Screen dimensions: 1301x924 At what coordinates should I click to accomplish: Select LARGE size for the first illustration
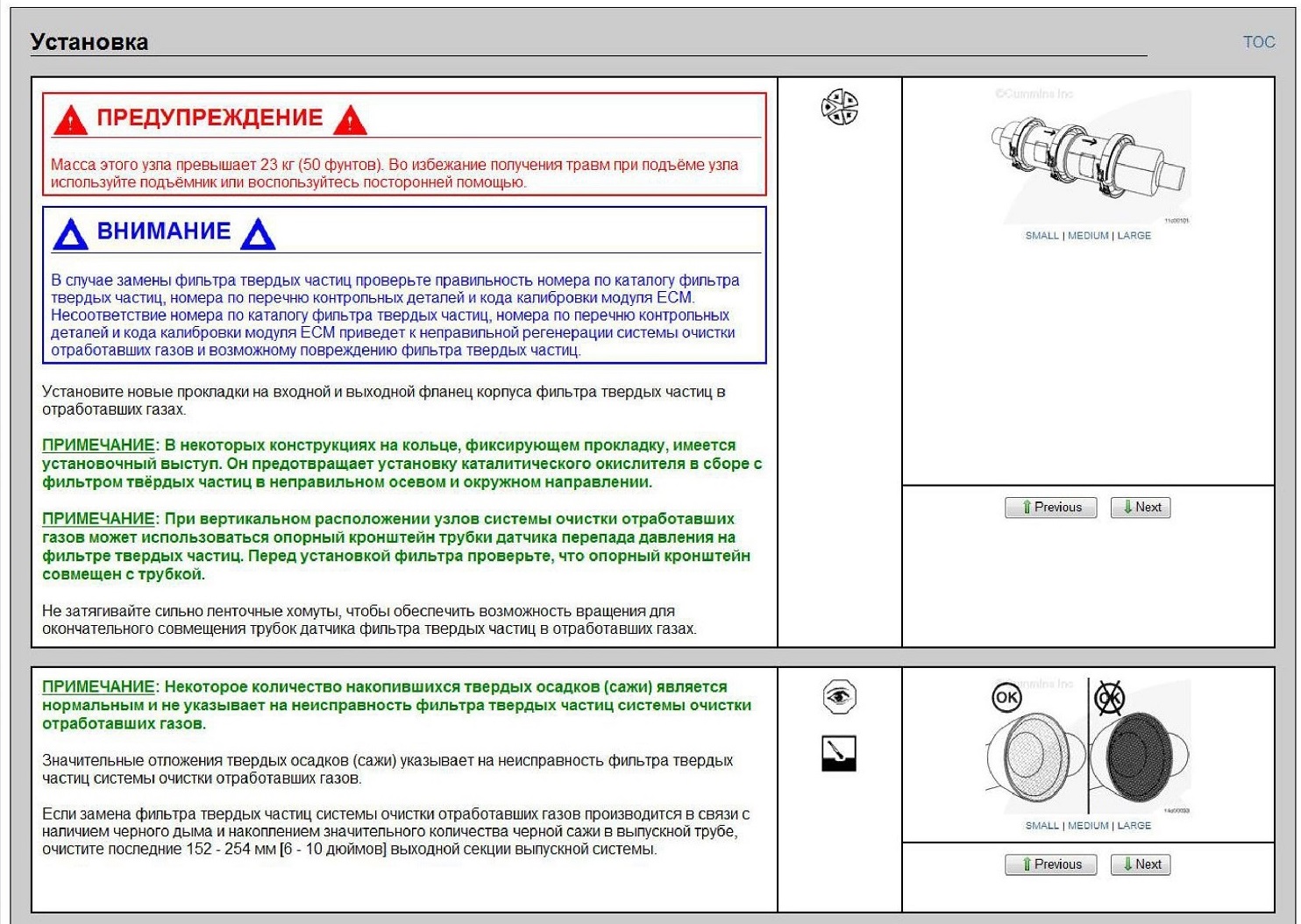1134,236
